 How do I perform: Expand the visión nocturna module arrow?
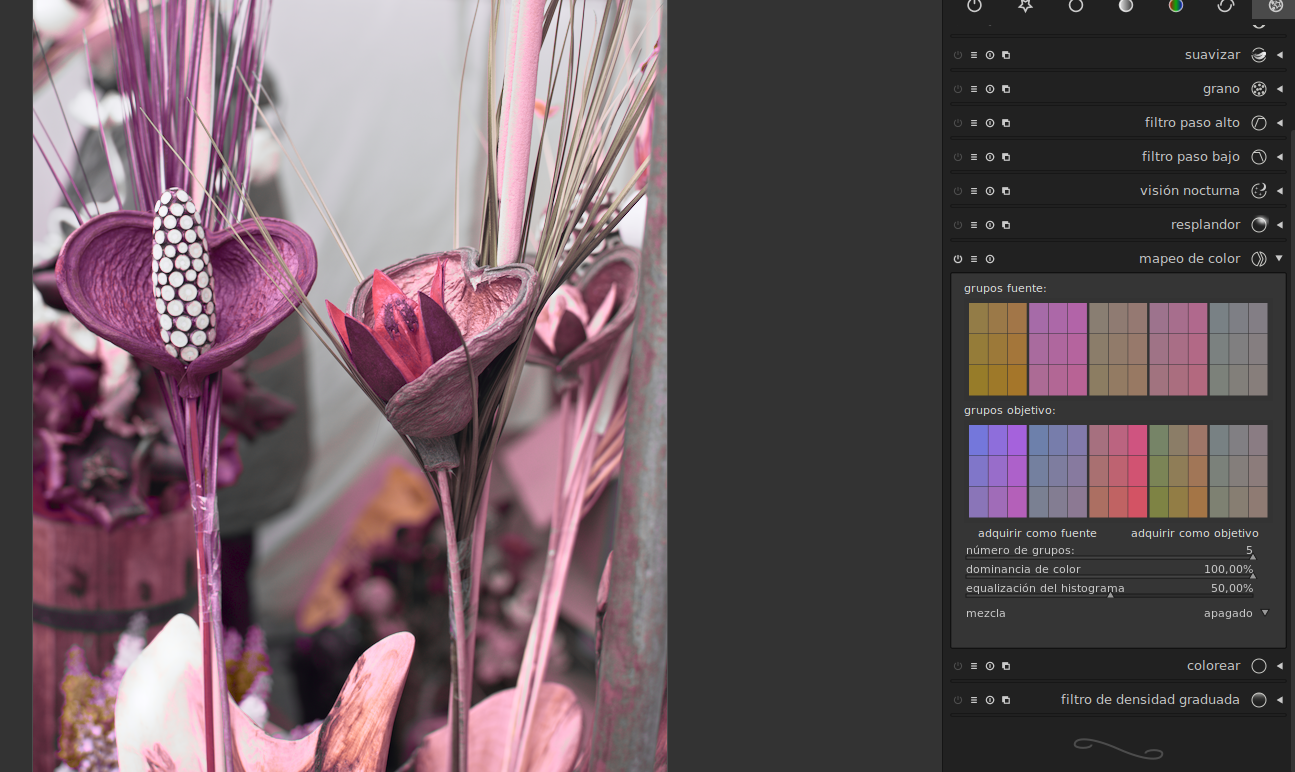[x=1280, y=191]
